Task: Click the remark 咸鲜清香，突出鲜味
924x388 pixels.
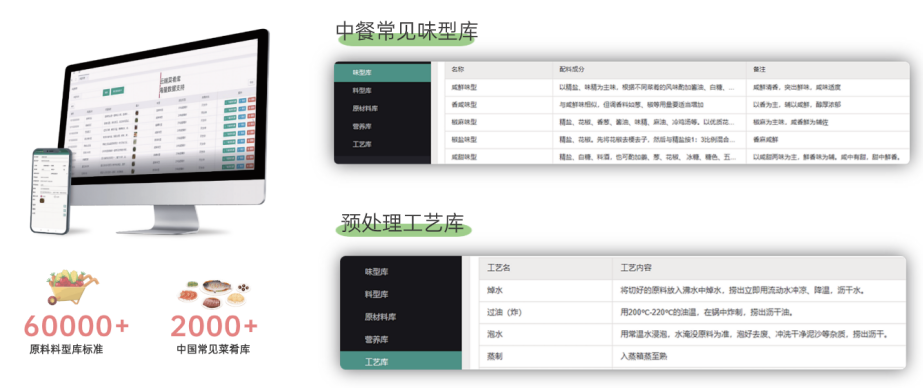Action: 797,87
